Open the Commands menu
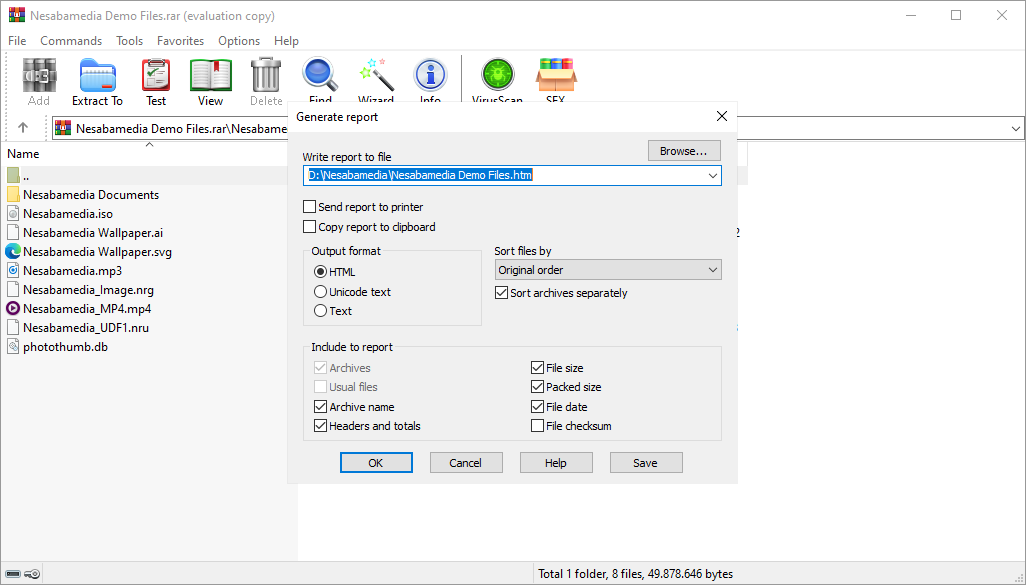Screen dimensions: 1026x585 tap(71, 41)
